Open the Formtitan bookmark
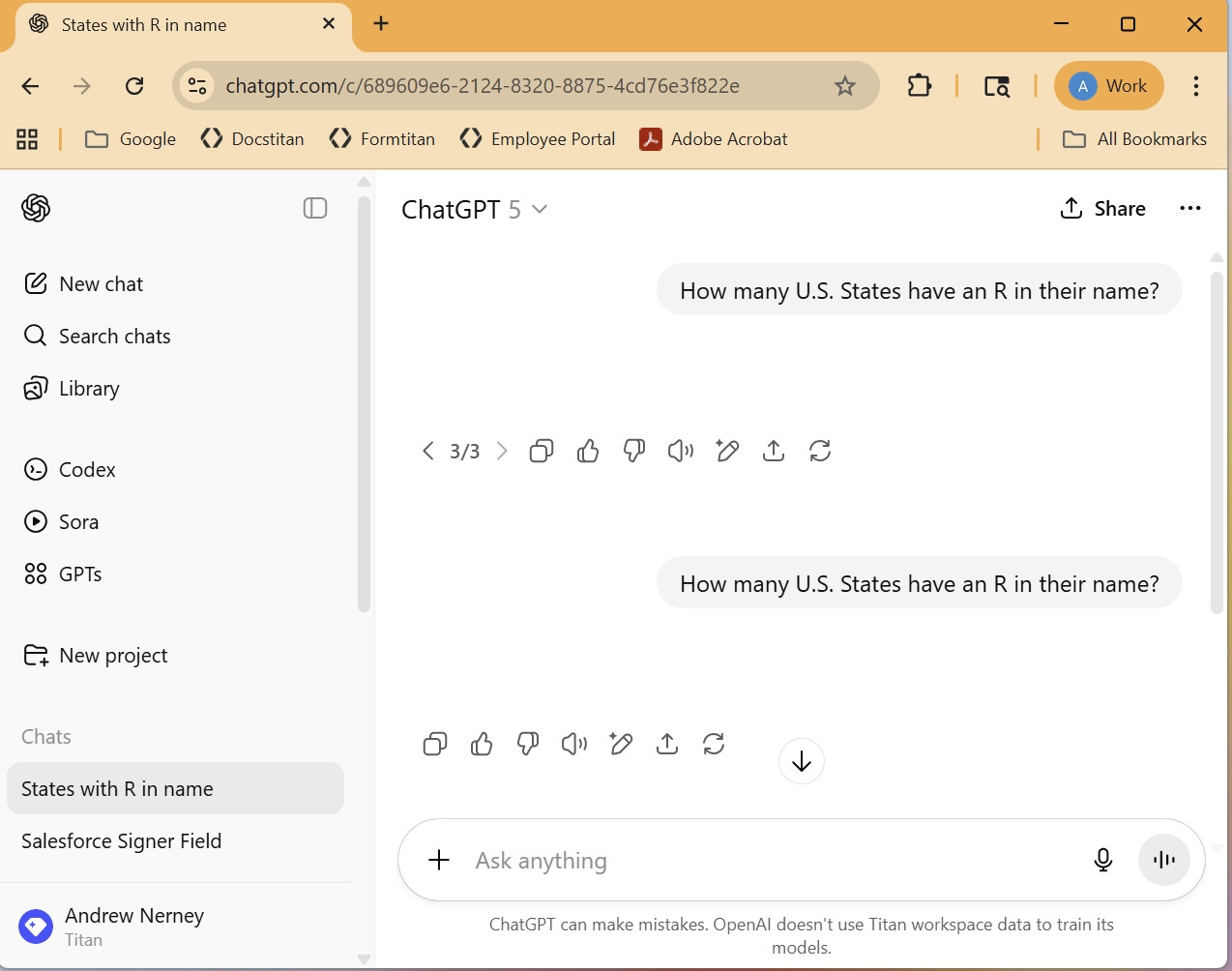Screen dimensions: 1232x971 tap(382, 139)
